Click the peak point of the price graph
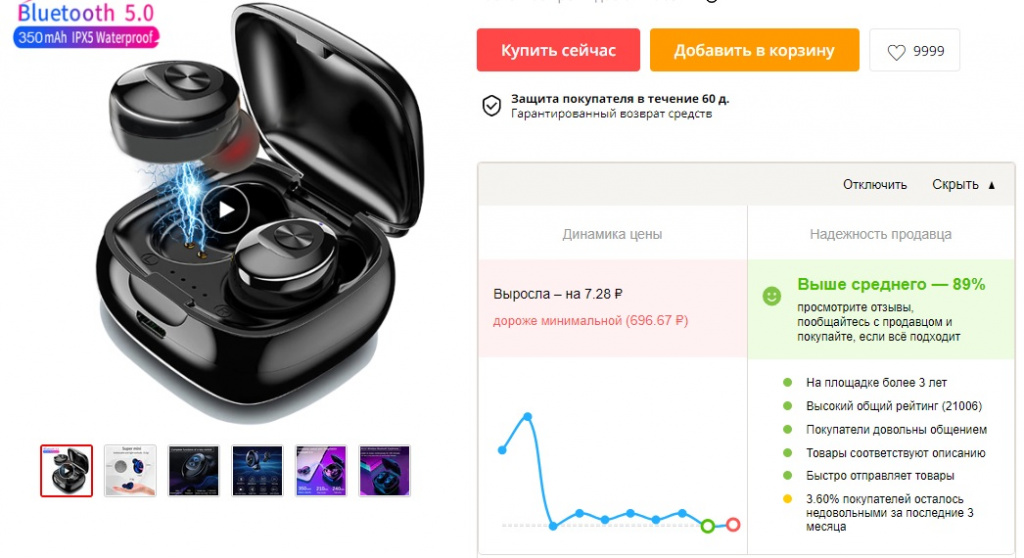The height and width of the screenshot is (558, 1024). [528, 416]
